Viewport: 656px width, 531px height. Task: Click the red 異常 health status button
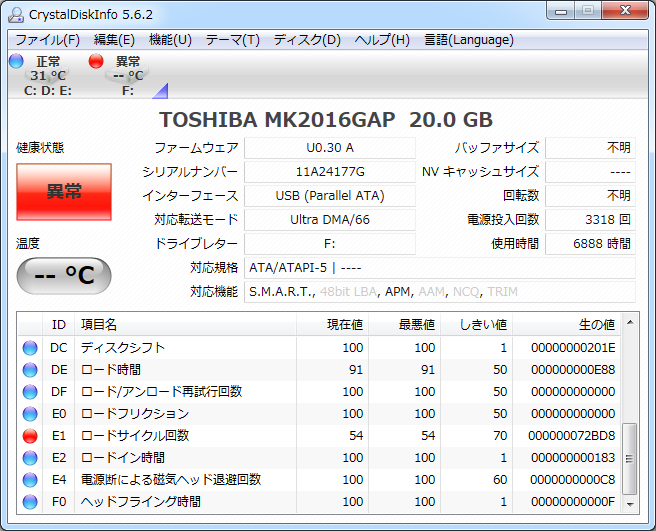tap(64, 192)
